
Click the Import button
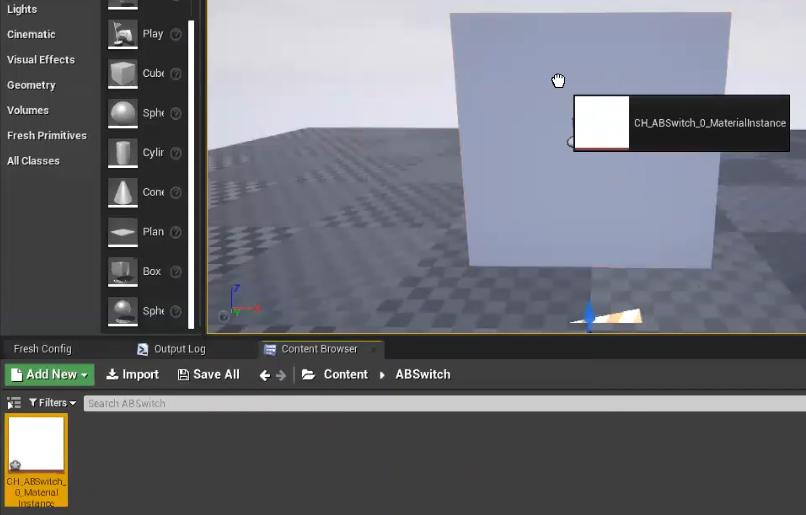click(x=133, y=374)
